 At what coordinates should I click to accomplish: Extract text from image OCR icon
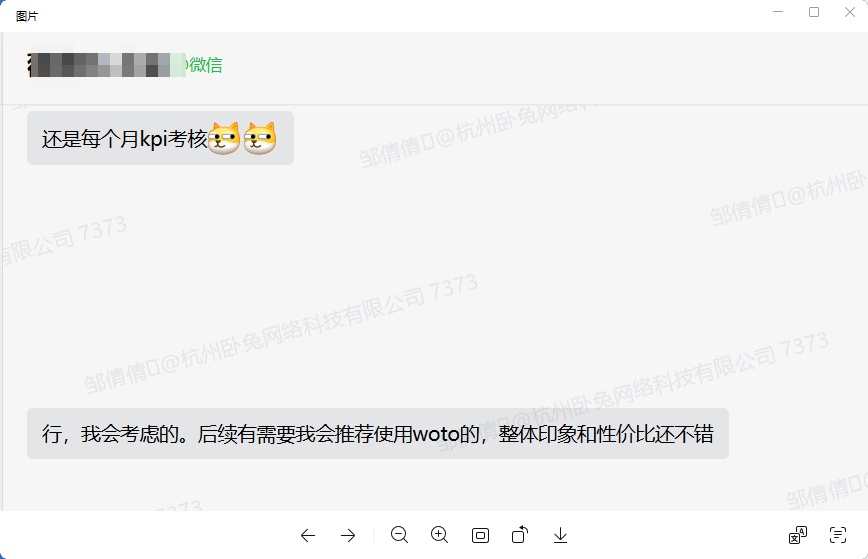click(838, 535)
